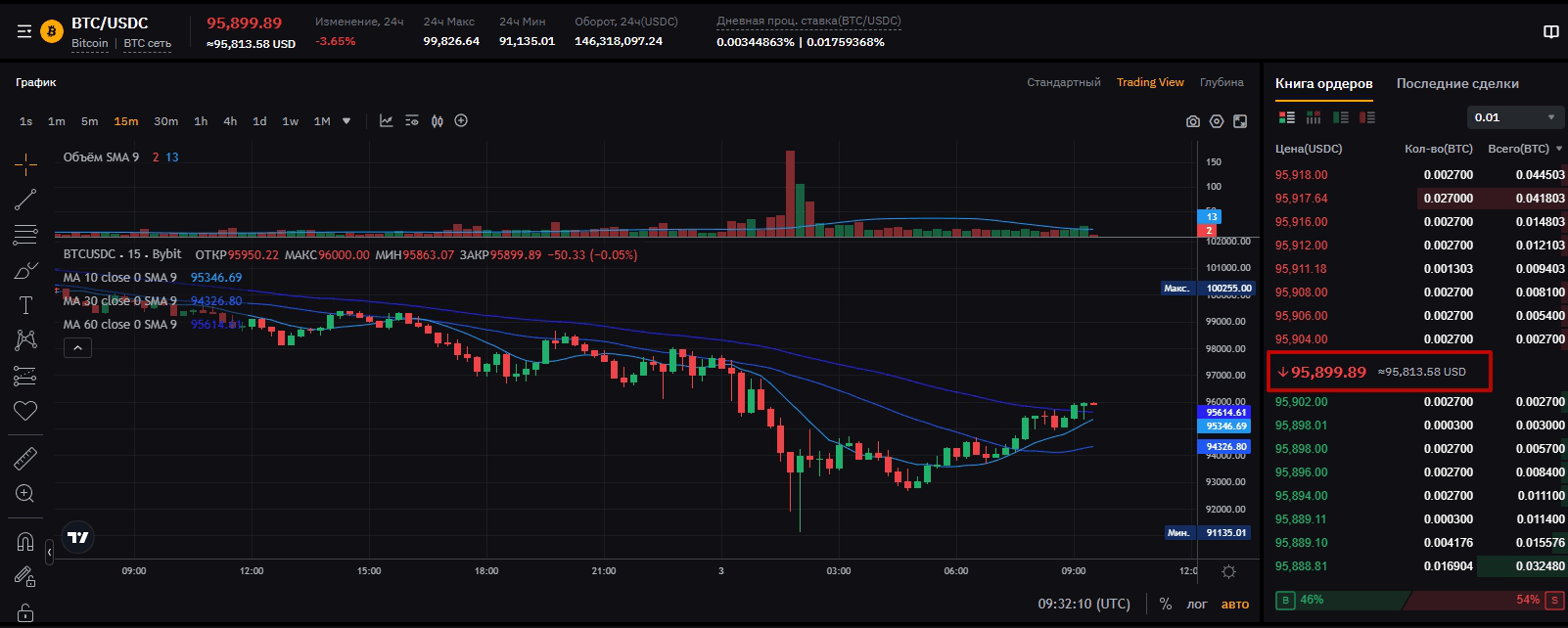Click the Bitcoin link under the pair name
Screen dimensions: 1568x628
90,43
